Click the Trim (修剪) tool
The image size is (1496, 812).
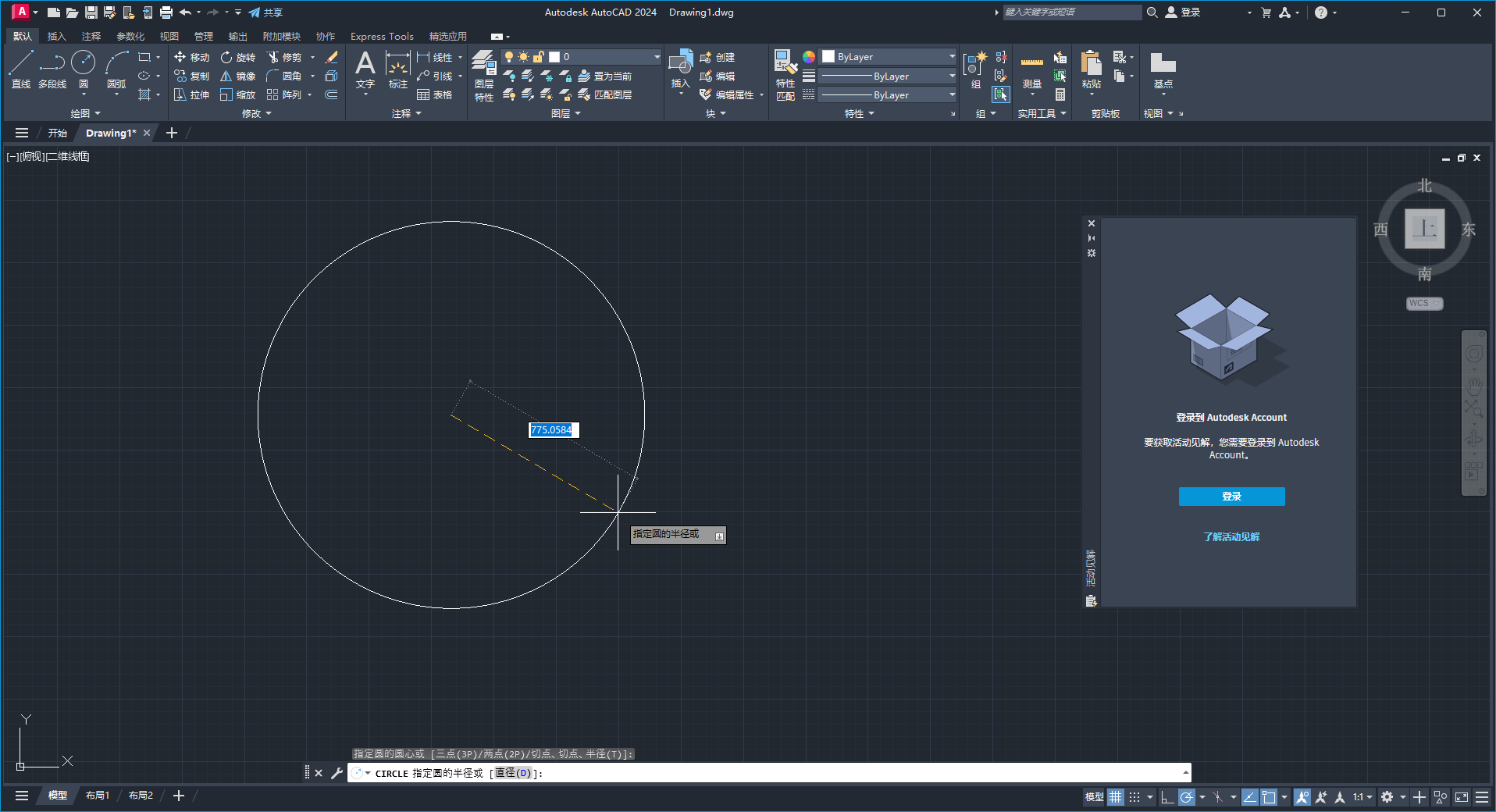click(x=284, y=57)
